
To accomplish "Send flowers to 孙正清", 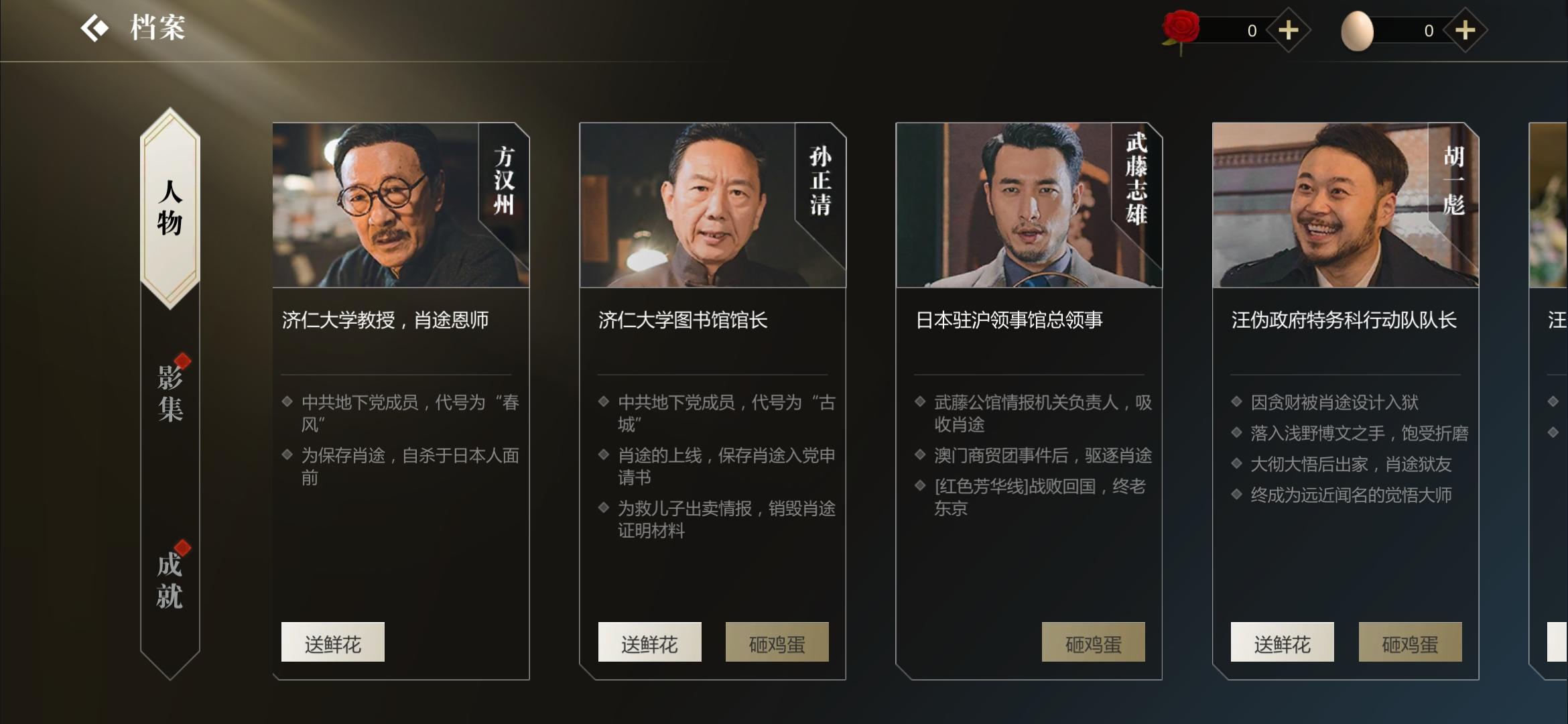I will pos(650,642).
